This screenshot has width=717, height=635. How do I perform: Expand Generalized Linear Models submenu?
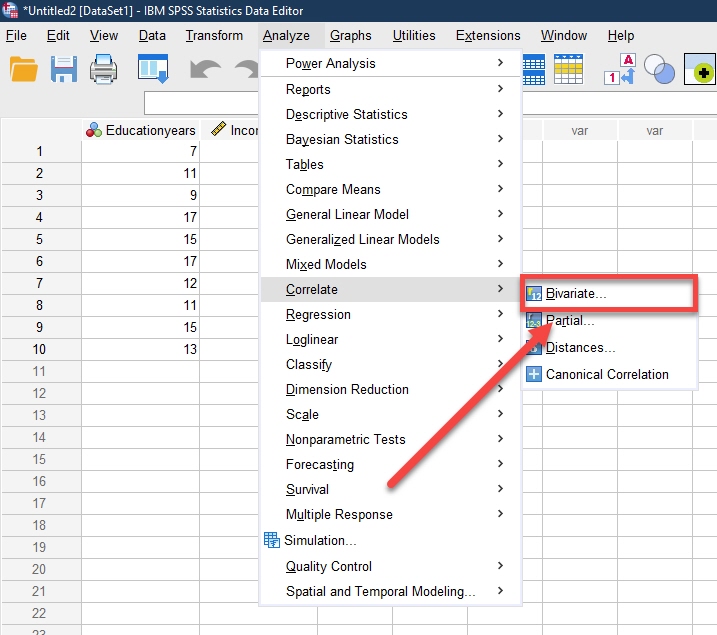pyautogui.click(x=391, y=239)
